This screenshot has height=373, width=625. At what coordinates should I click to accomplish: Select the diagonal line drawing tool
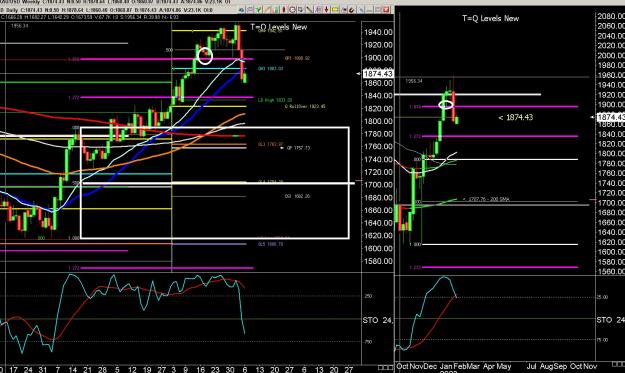pyautogui.click(x=309, y=10)
